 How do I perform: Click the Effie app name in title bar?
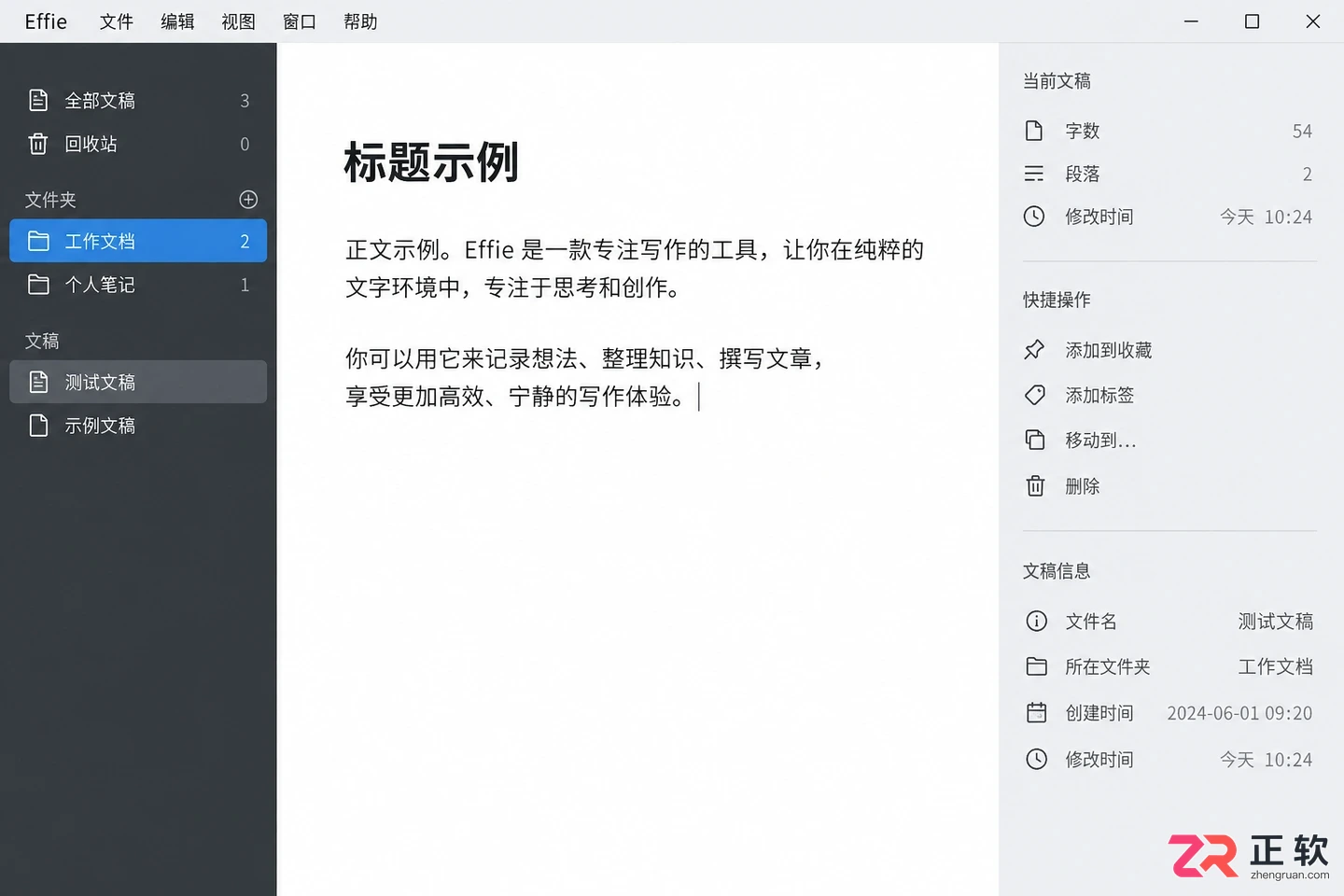(46, 21)
